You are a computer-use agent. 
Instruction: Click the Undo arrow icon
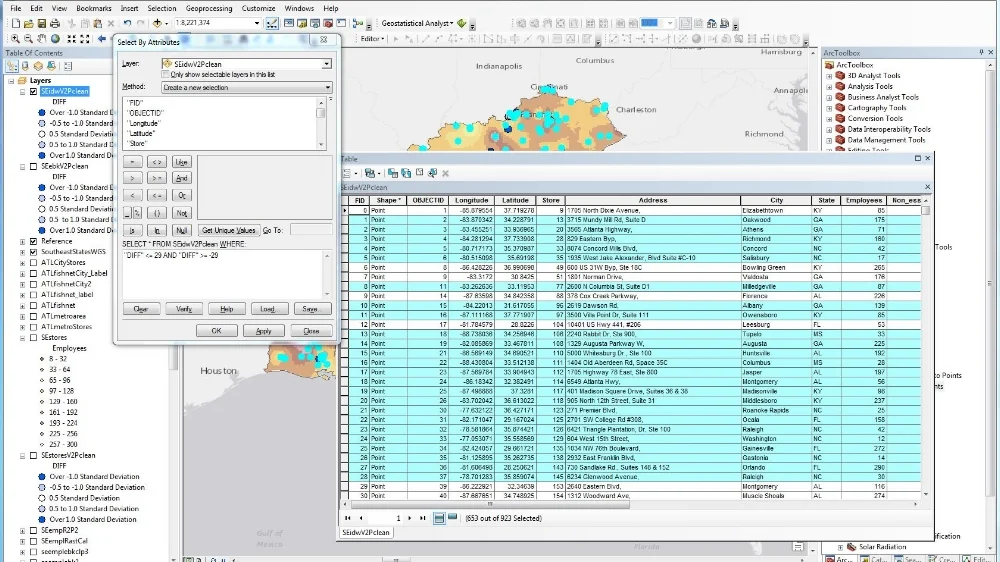click(x=127, y=24)
